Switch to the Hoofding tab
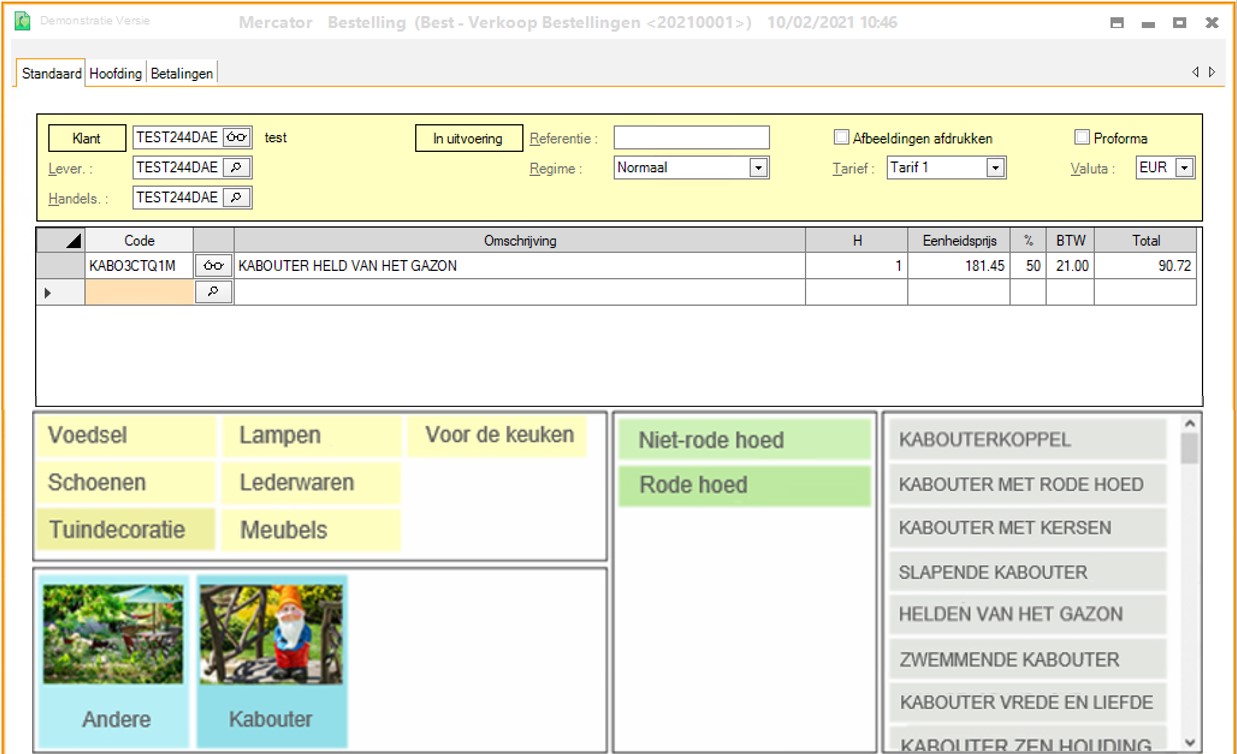 pyautogui.click(x=116, y=73)
